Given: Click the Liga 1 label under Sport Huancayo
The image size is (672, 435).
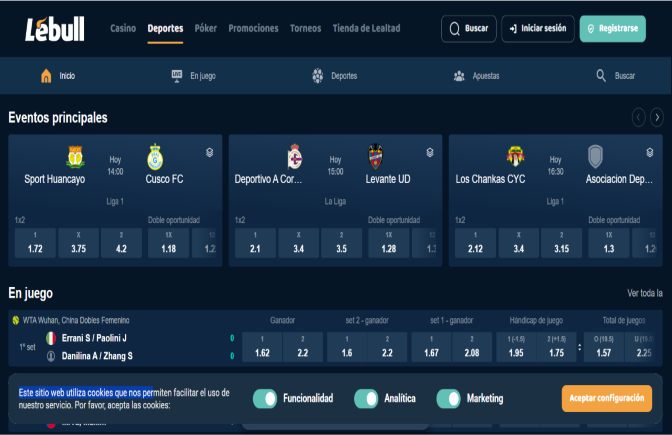Looking at the screenshot, I should coord(115,201).
